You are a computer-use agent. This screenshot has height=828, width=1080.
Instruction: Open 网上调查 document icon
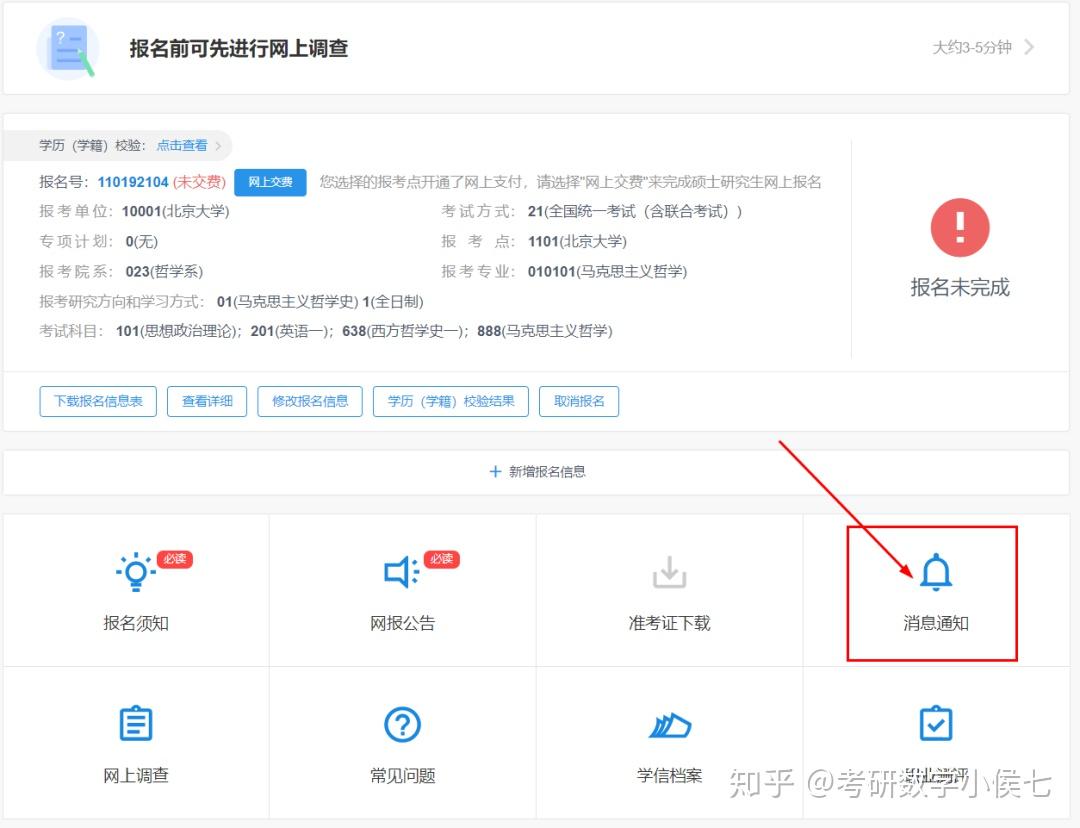(136, 723)
